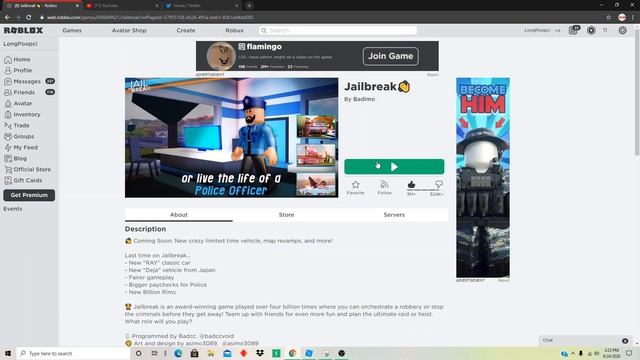
Task: Show hidden system tray icons
Action: 573,353
